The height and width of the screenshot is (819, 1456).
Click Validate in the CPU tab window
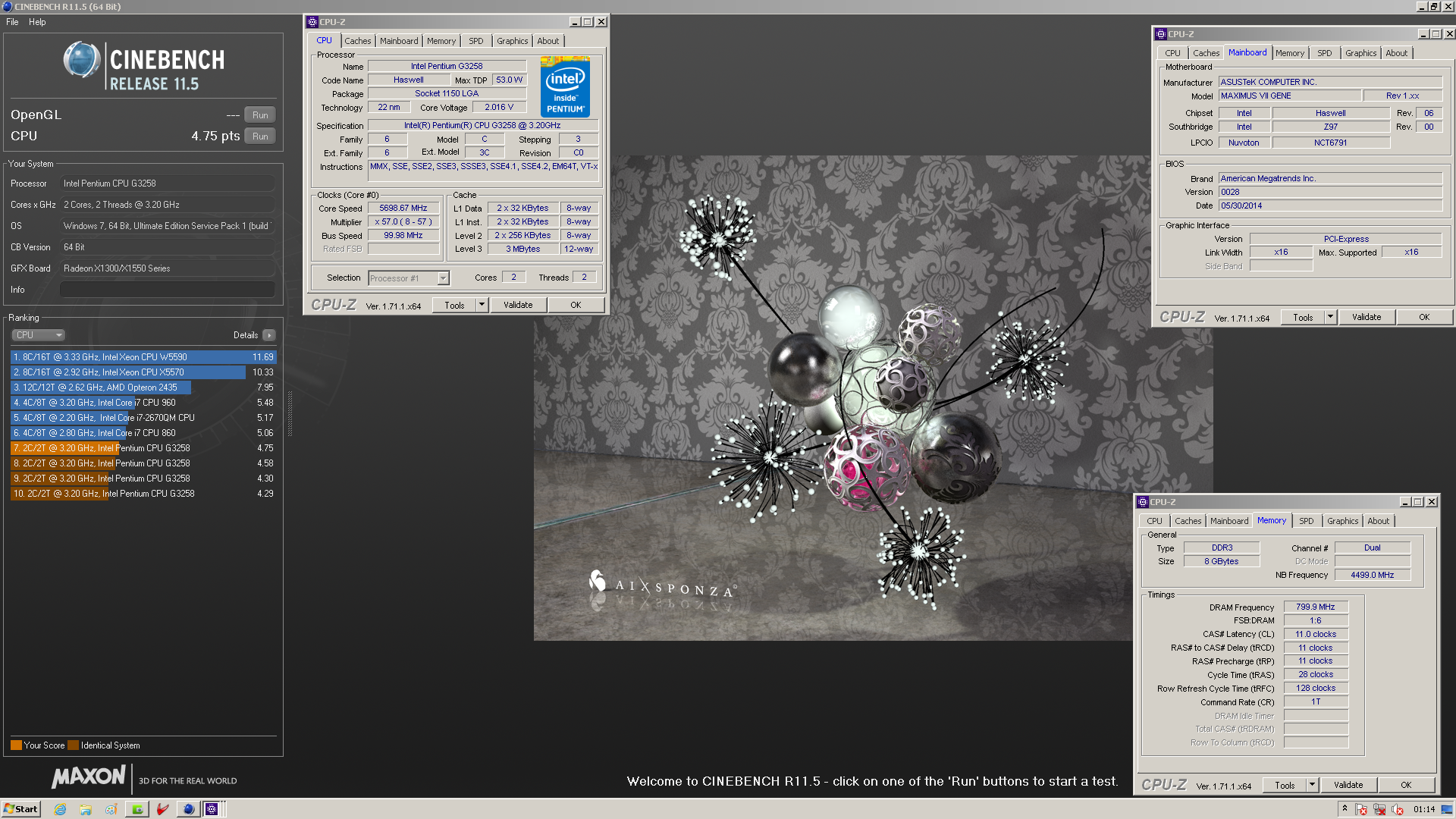click(518, 305)
